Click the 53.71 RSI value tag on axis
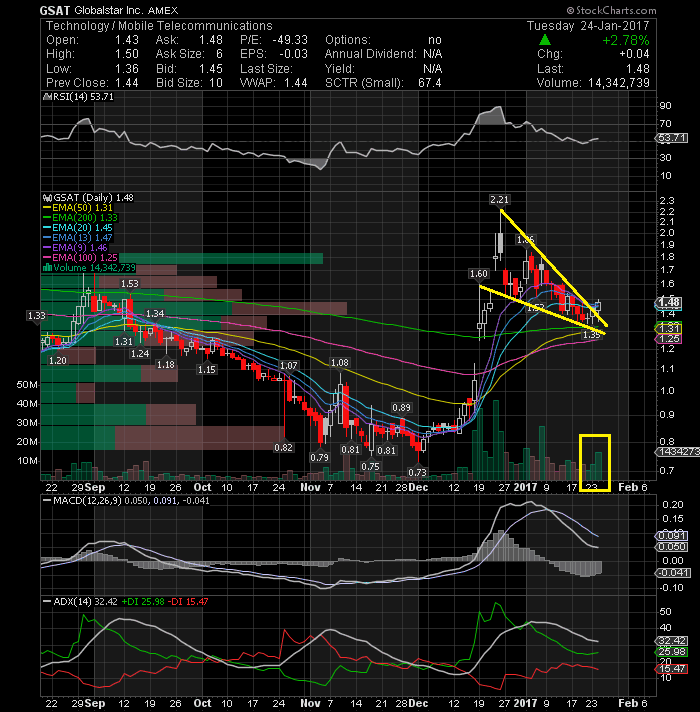 coord(672,138)
